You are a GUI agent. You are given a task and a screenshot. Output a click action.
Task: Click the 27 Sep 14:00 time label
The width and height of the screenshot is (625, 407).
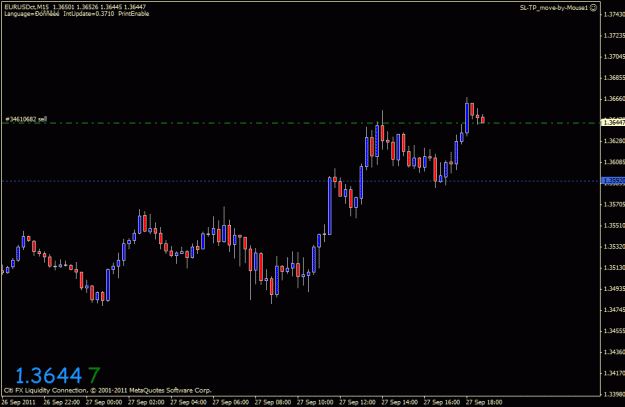(399, 402)
